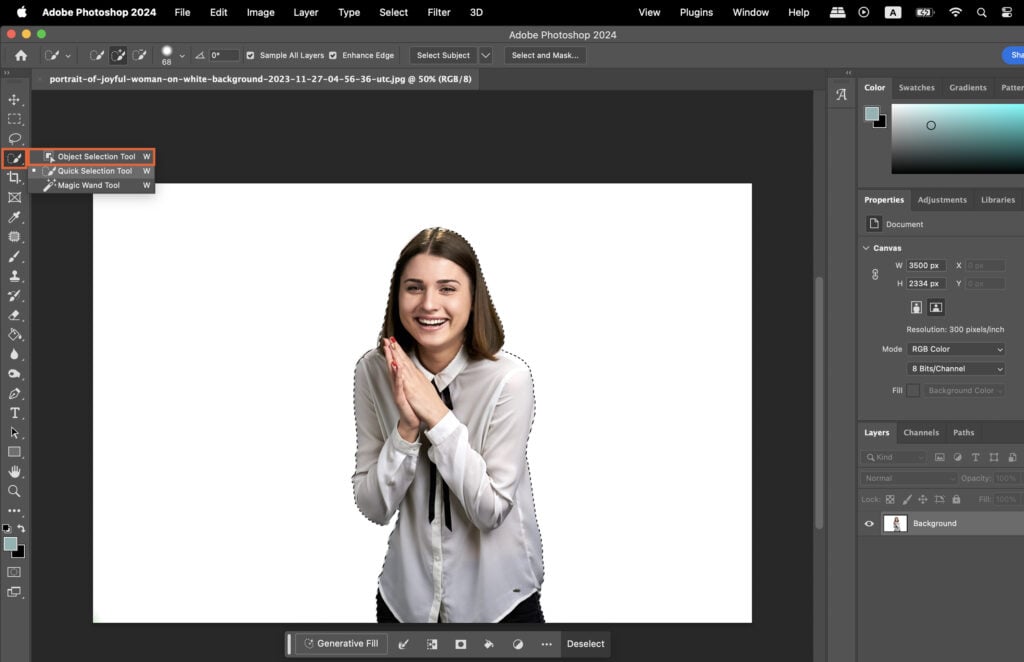The height and width of the screenshot is (662, 1024).
Task: Collapse the Canvas properties section
Action: 866,247
